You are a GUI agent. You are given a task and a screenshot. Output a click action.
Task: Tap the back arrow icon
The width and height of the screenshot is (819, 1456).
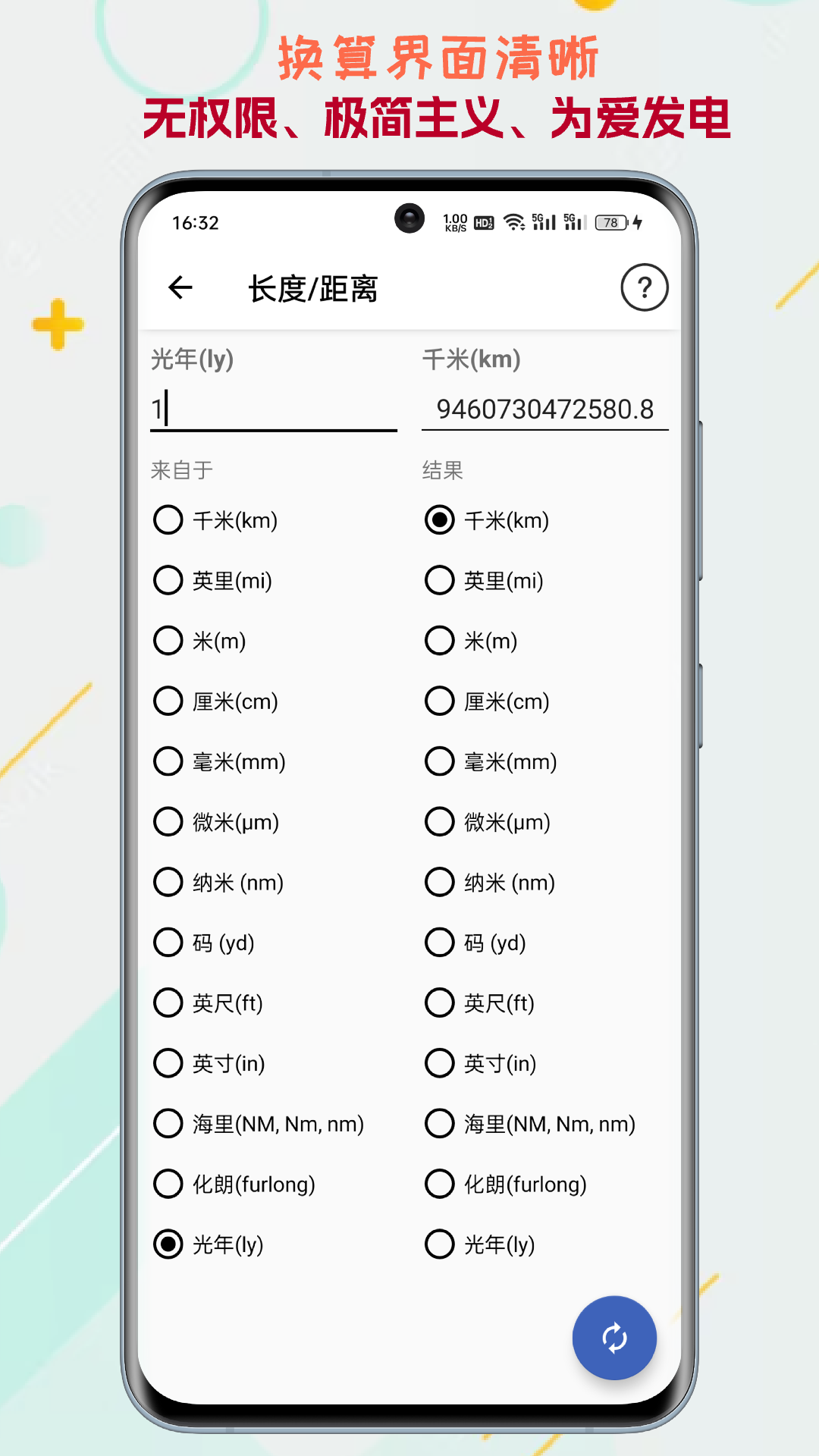click(x=180, y=288)
